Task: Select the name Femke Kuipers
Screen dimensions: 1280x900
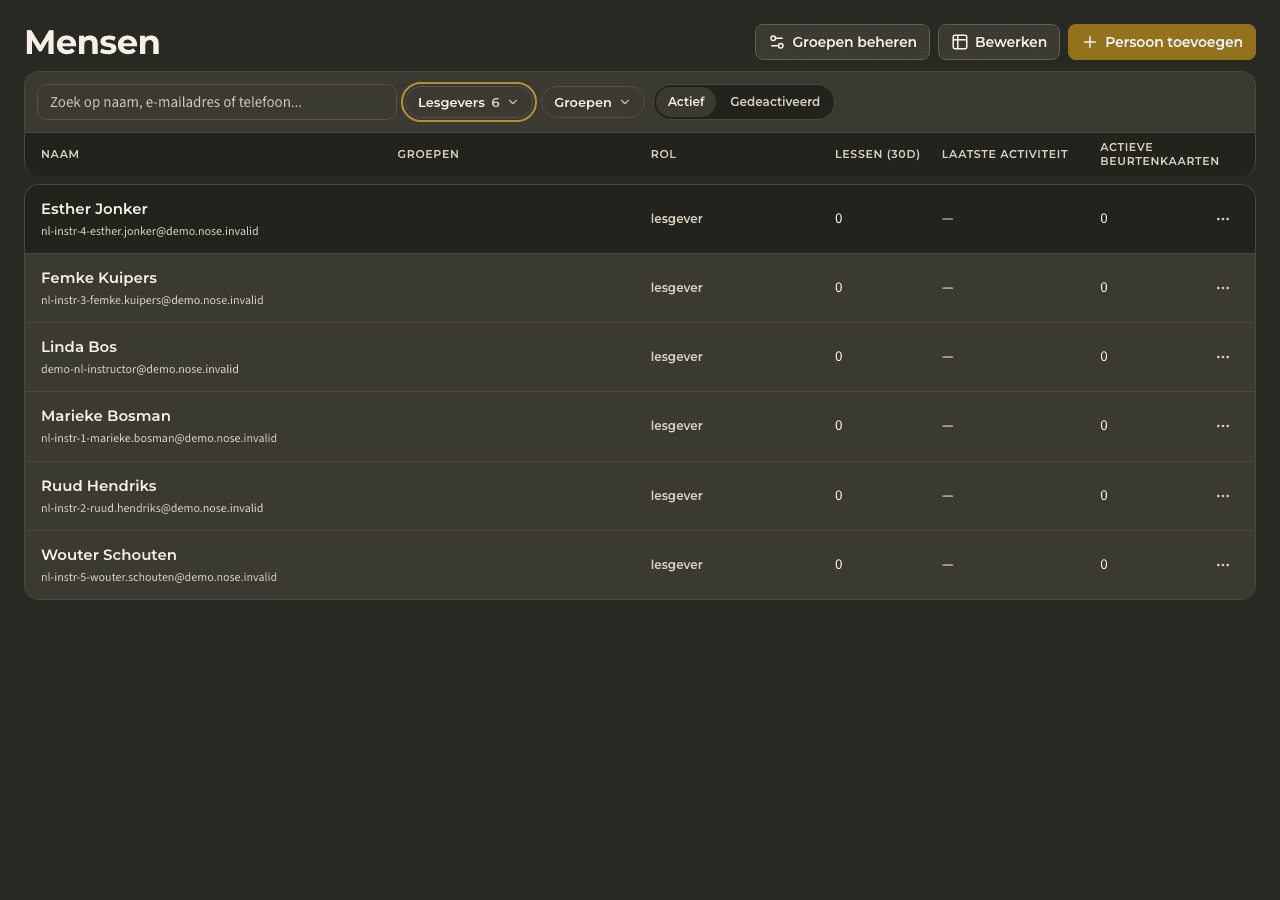Action: pos(99,278)
